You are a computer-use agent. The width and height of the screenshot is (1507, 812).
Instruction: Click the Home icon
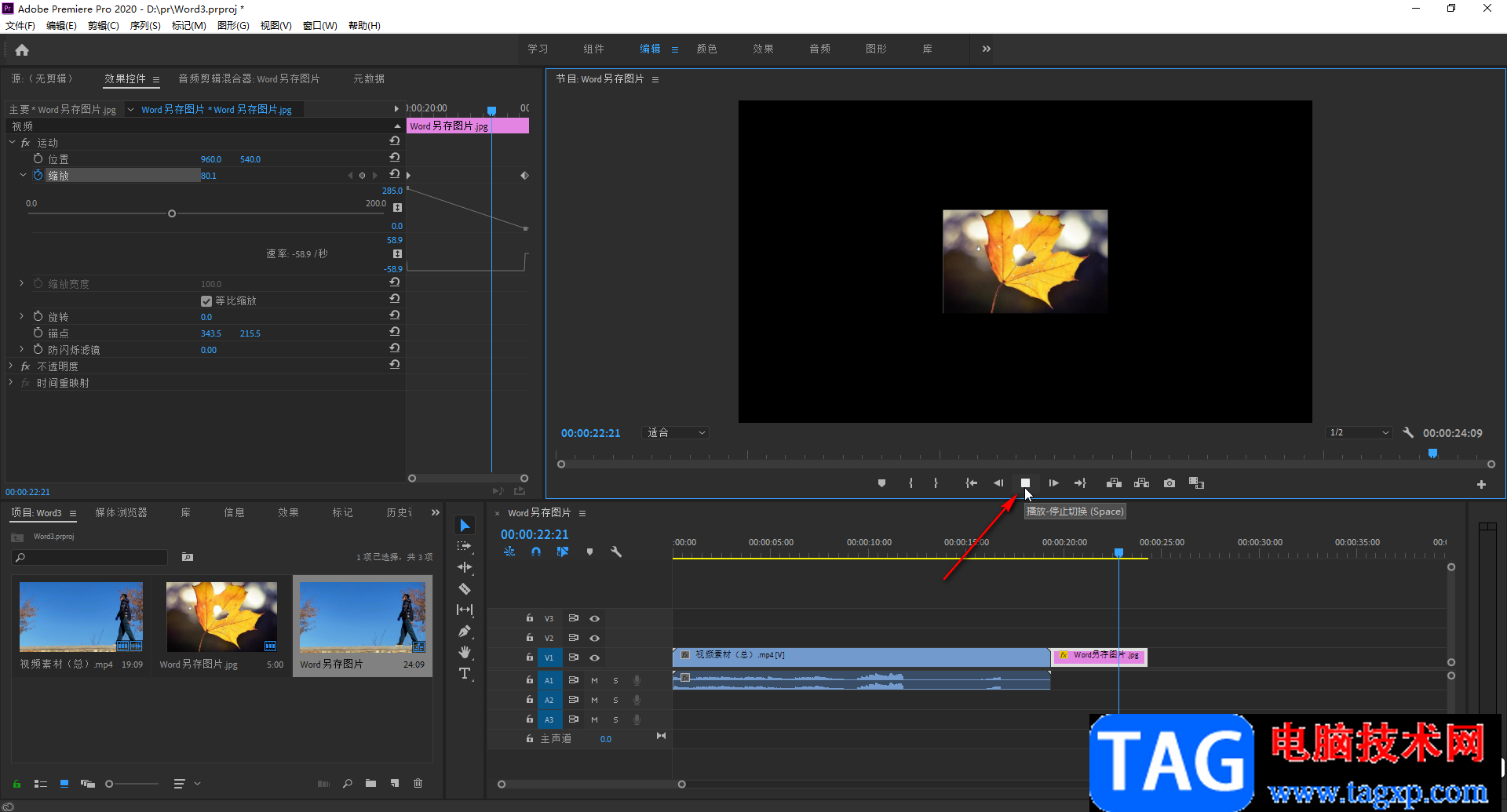tap(22, 50)
